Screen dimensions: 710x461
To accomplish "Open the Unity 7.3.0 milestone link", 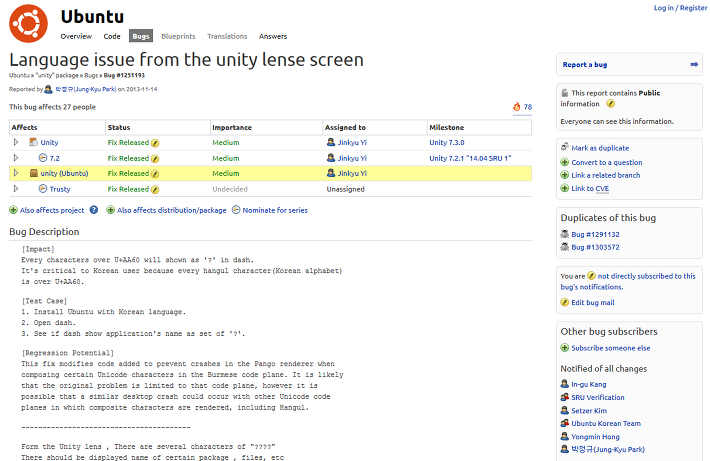I will 447,142.
